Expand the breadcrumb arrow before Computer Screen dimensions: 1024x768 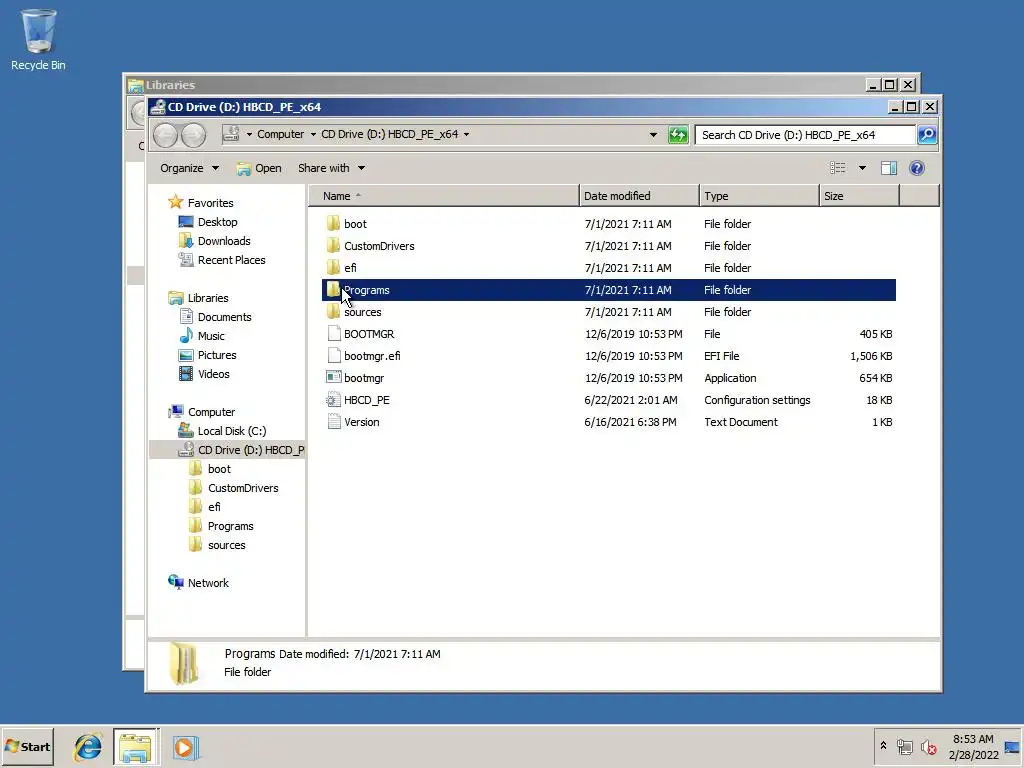pos(249,134)
